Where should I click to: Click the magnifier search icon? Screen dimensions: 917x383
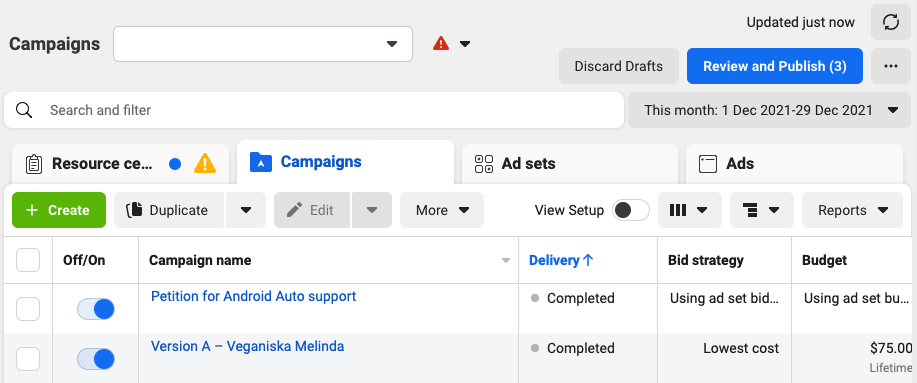point(24,110)
